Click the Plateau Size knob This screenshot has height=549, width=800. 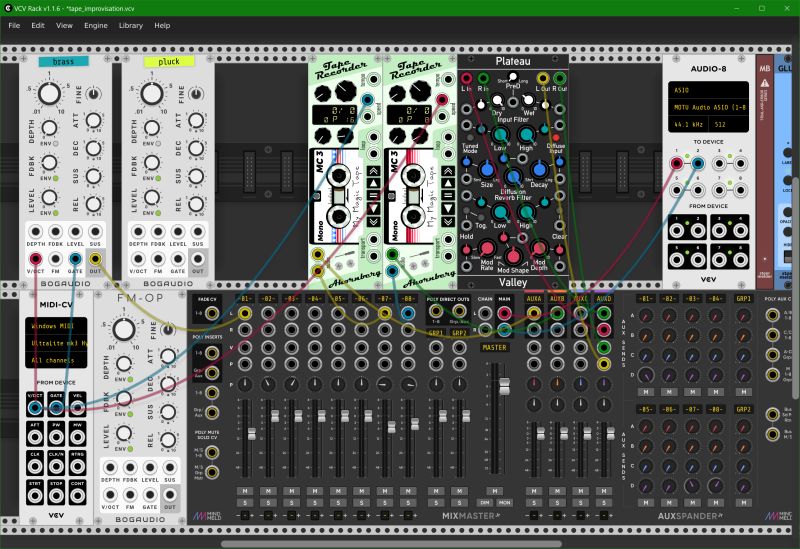pyautogui.click(x=487, y=169)
